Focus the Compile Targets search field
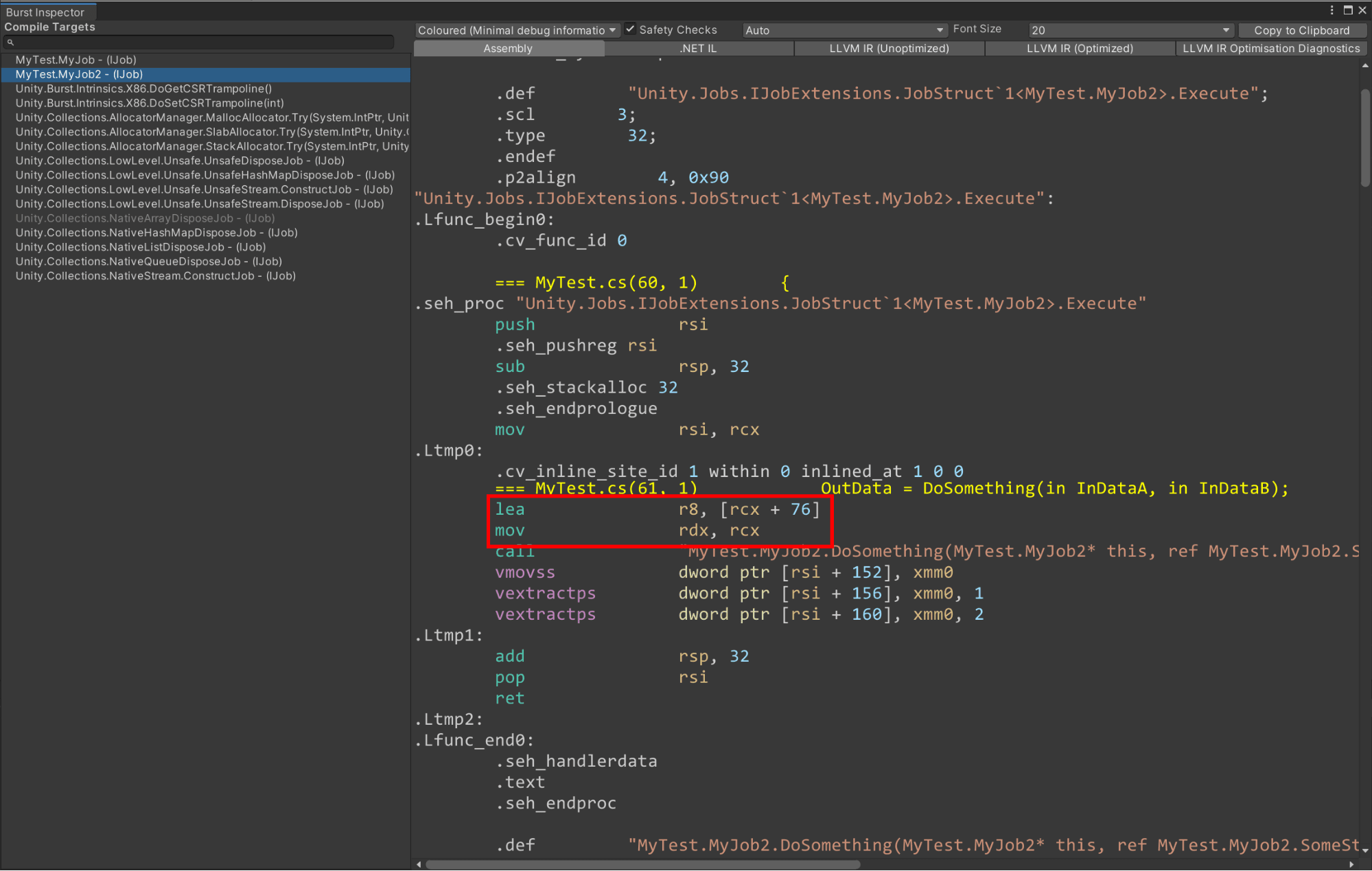1372x871 pixels. (x=199, y=43)
